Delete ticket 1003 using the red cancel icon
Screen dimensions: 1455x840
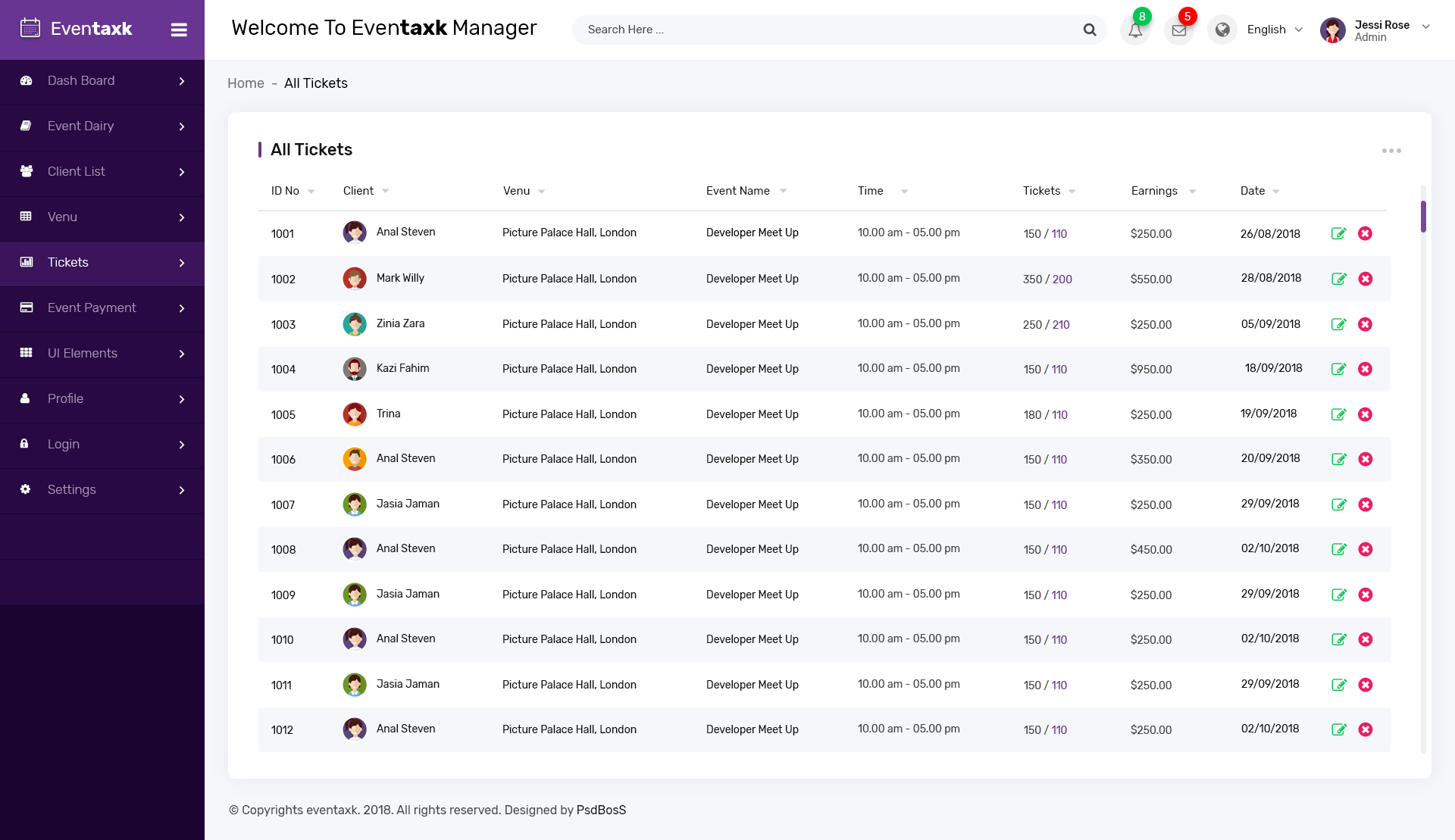pyautogui.click(x=1366, y=324)
